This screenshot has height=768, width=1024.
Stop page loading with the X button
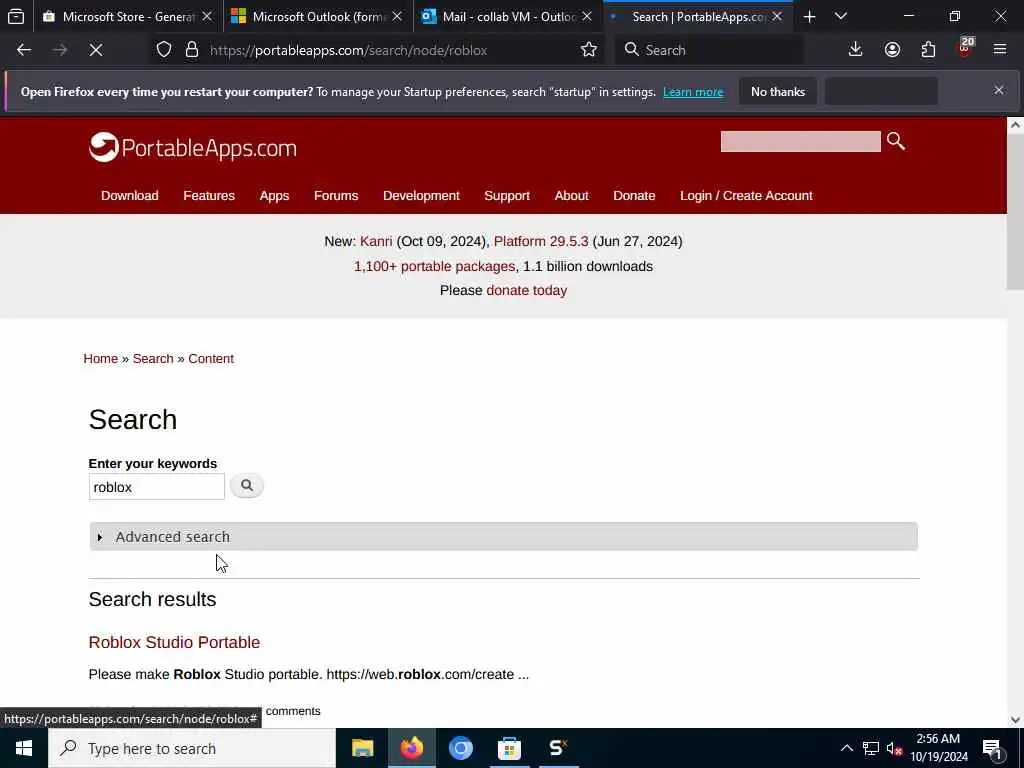tap(96, 50)
